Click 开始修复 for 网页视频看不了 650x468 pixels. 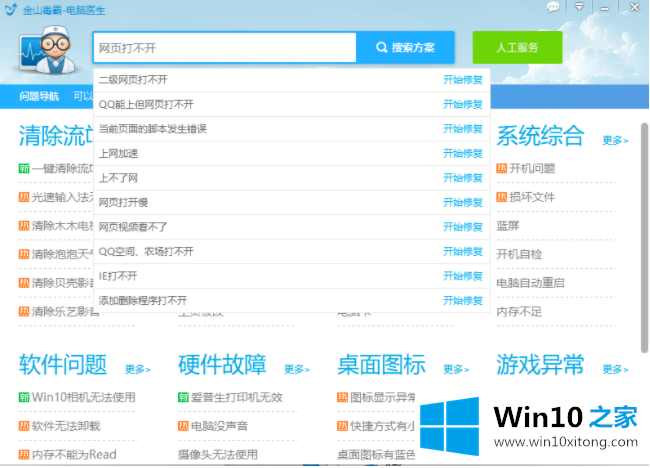[x=463, y=227]
